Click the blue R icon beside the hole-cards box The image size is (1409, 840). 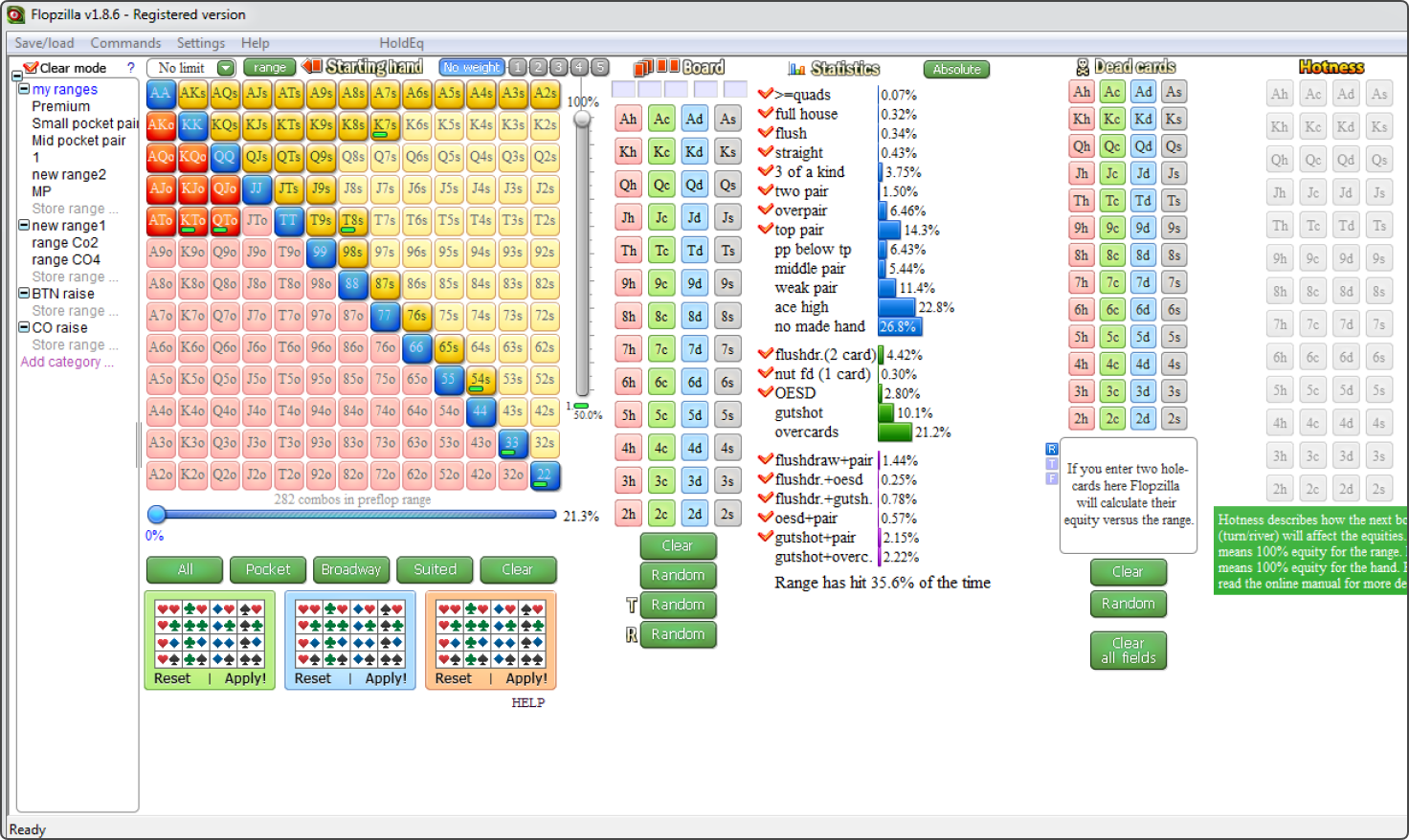coord(1051,448)
